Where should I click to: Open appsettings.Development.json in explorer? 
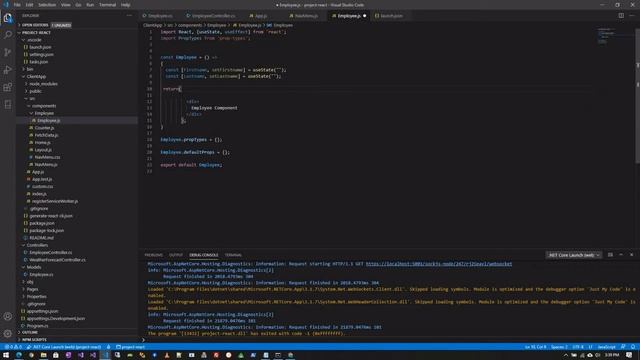point(56,318)
